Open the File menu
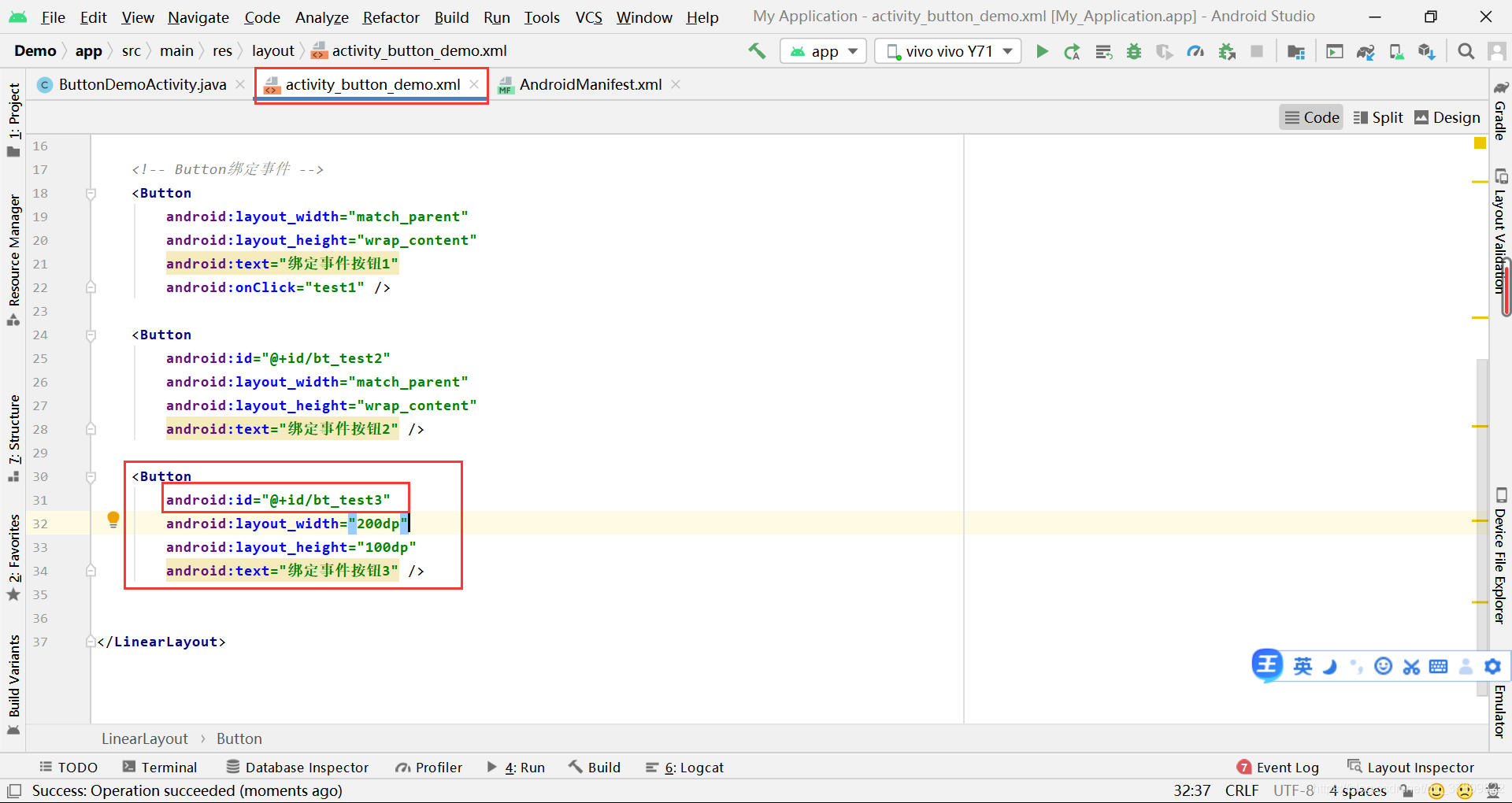Viewport: 1512px width, 803px height. pyautogui.click(x=53, y=17)
